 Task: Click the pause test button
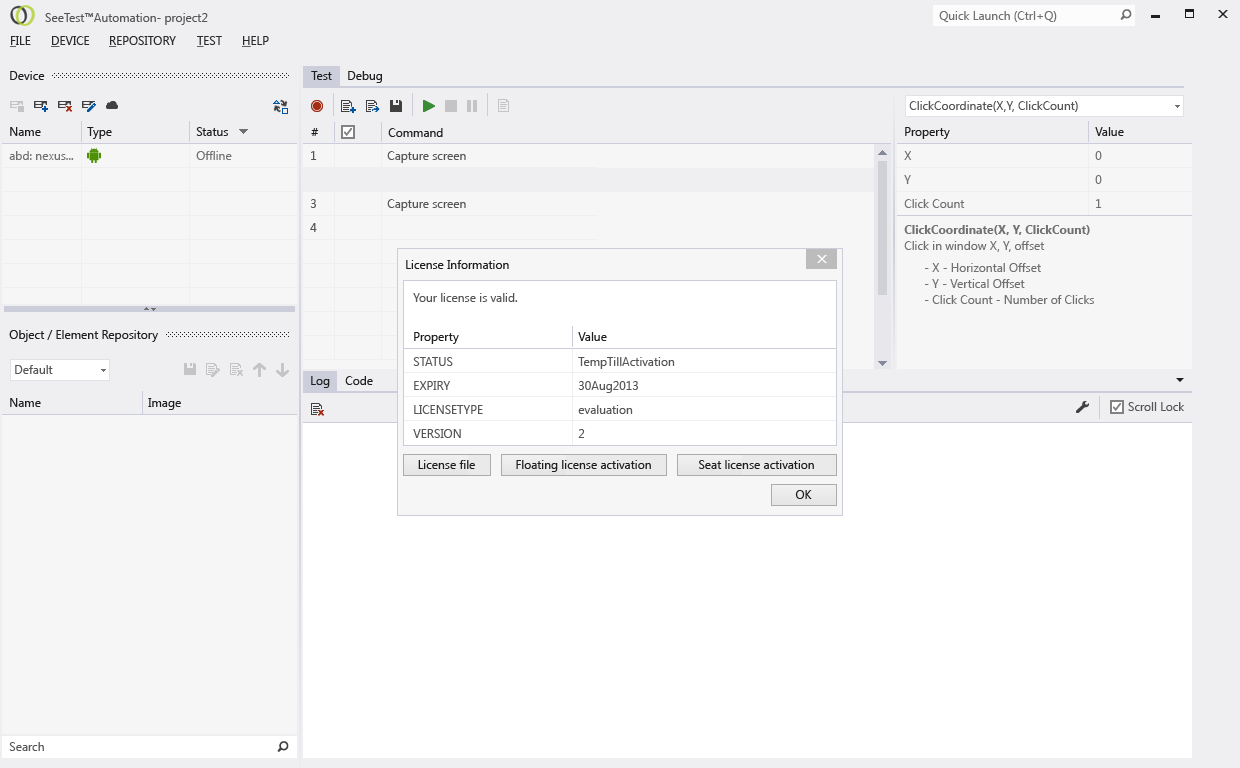(x=472, y=106)
